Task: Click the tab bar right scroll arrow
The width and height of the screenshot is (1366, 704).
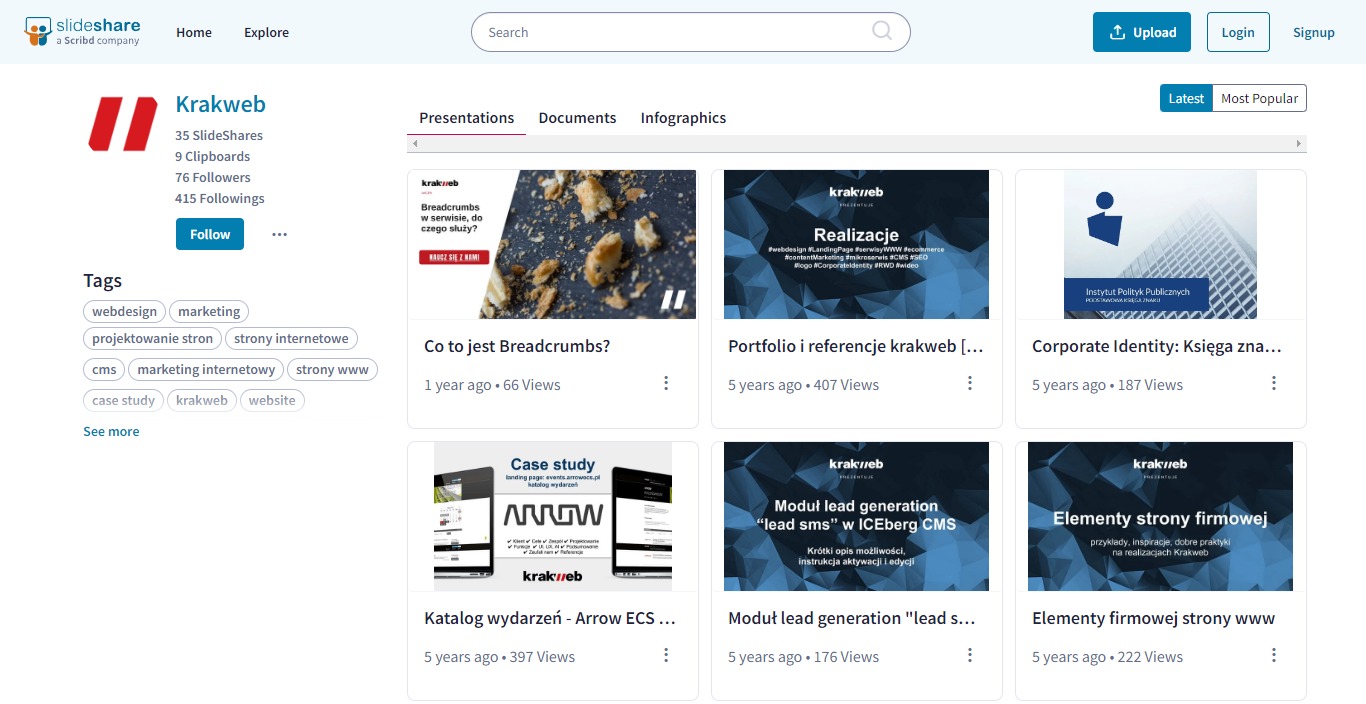Action: 1299,144
